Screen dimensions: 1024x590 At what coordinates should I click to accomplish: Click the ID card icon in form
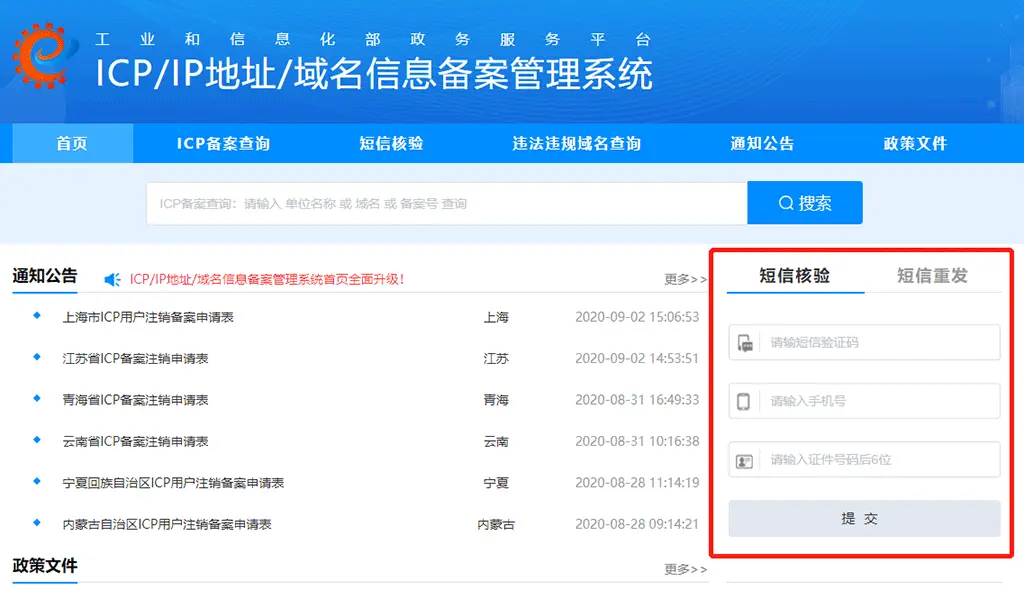point(744,461)
